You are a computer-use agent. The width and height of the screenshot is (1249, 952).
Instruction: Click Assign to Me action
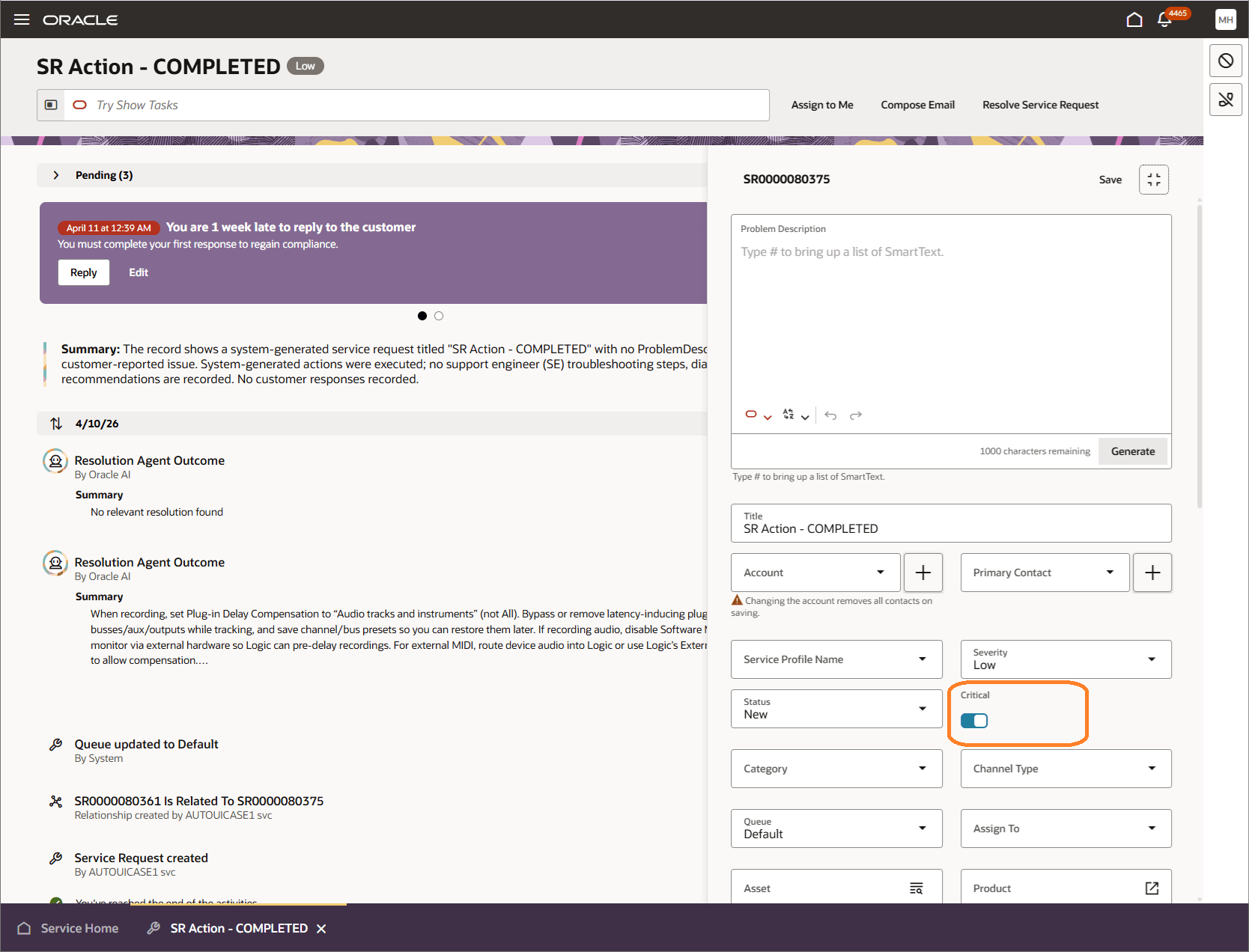822,105
